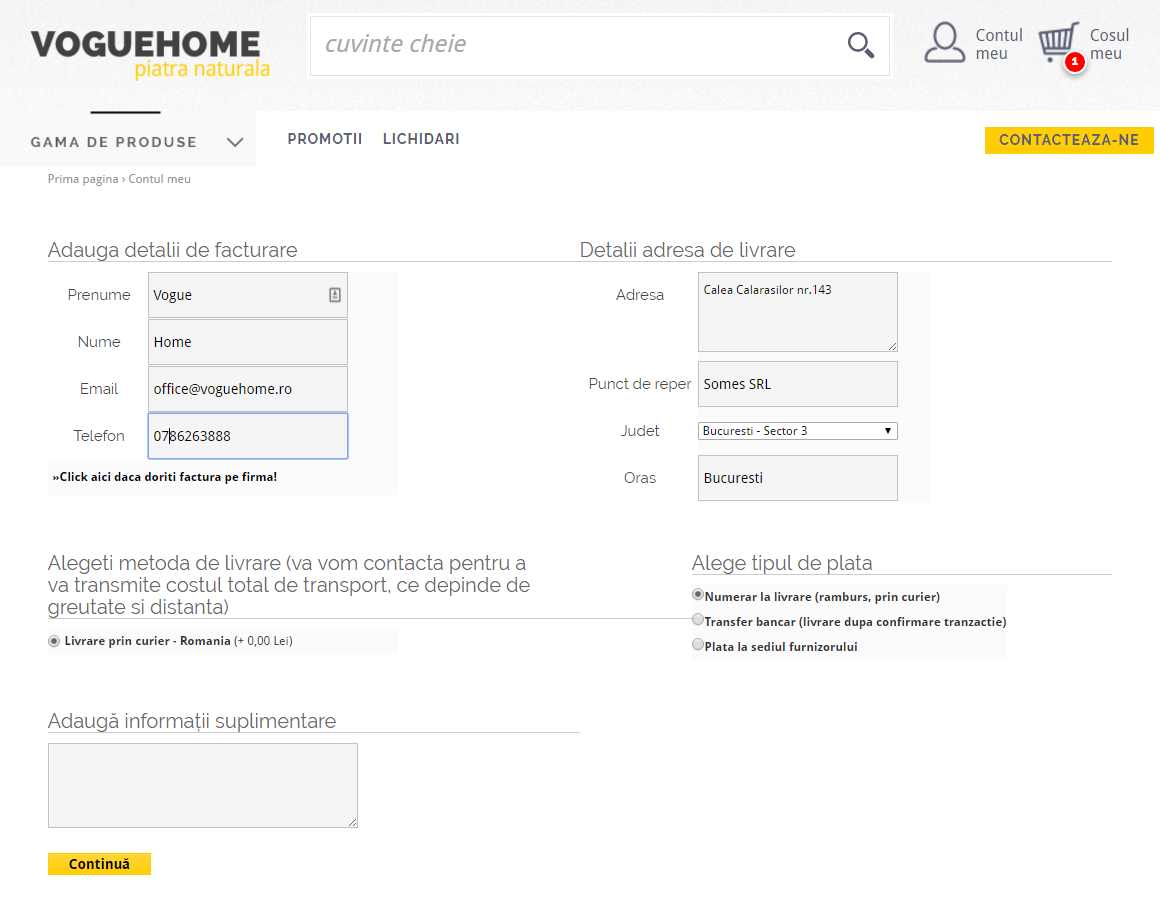This screenshot has width=1160, height=898.
Task: Go to Prima pagina breadcrumb link
Action: click(83, 179)
